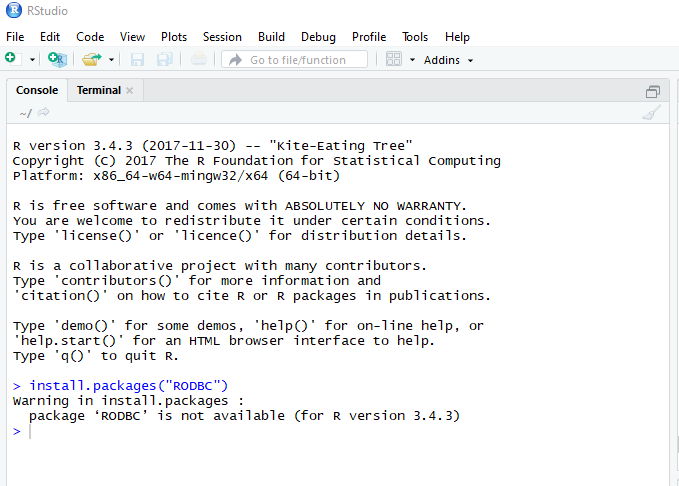Open the Profile menu
This screenshot has height=486, width=679.
coord(369,37)
